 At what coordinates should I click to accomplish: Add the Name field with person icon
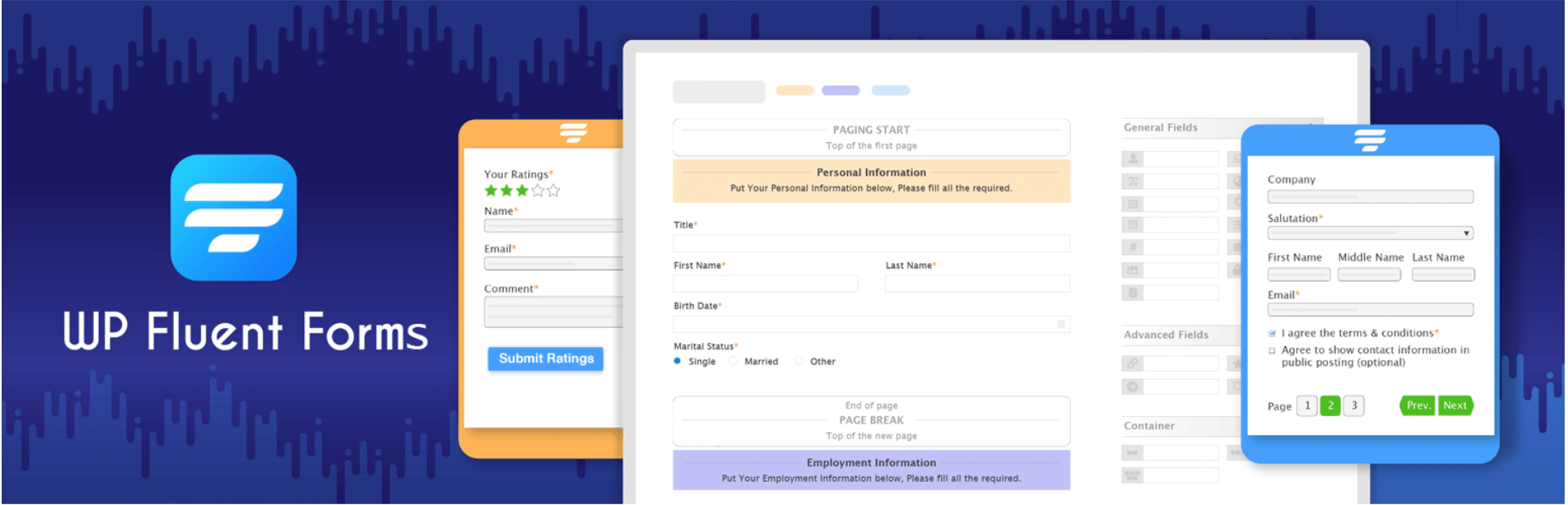pyautogui.click(x=1171, y=159)
